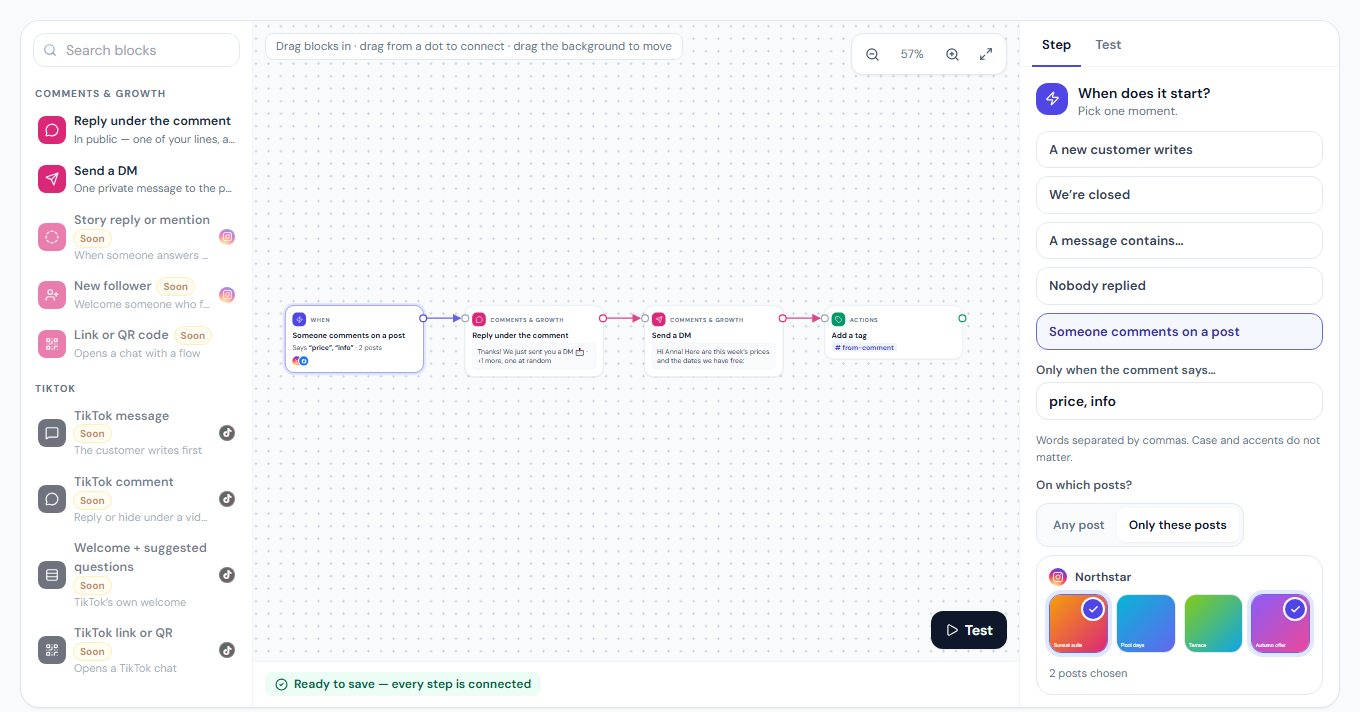Screen dimensions: 1360x712
Task: Click the TikTok message block icon
Action: 52,433
